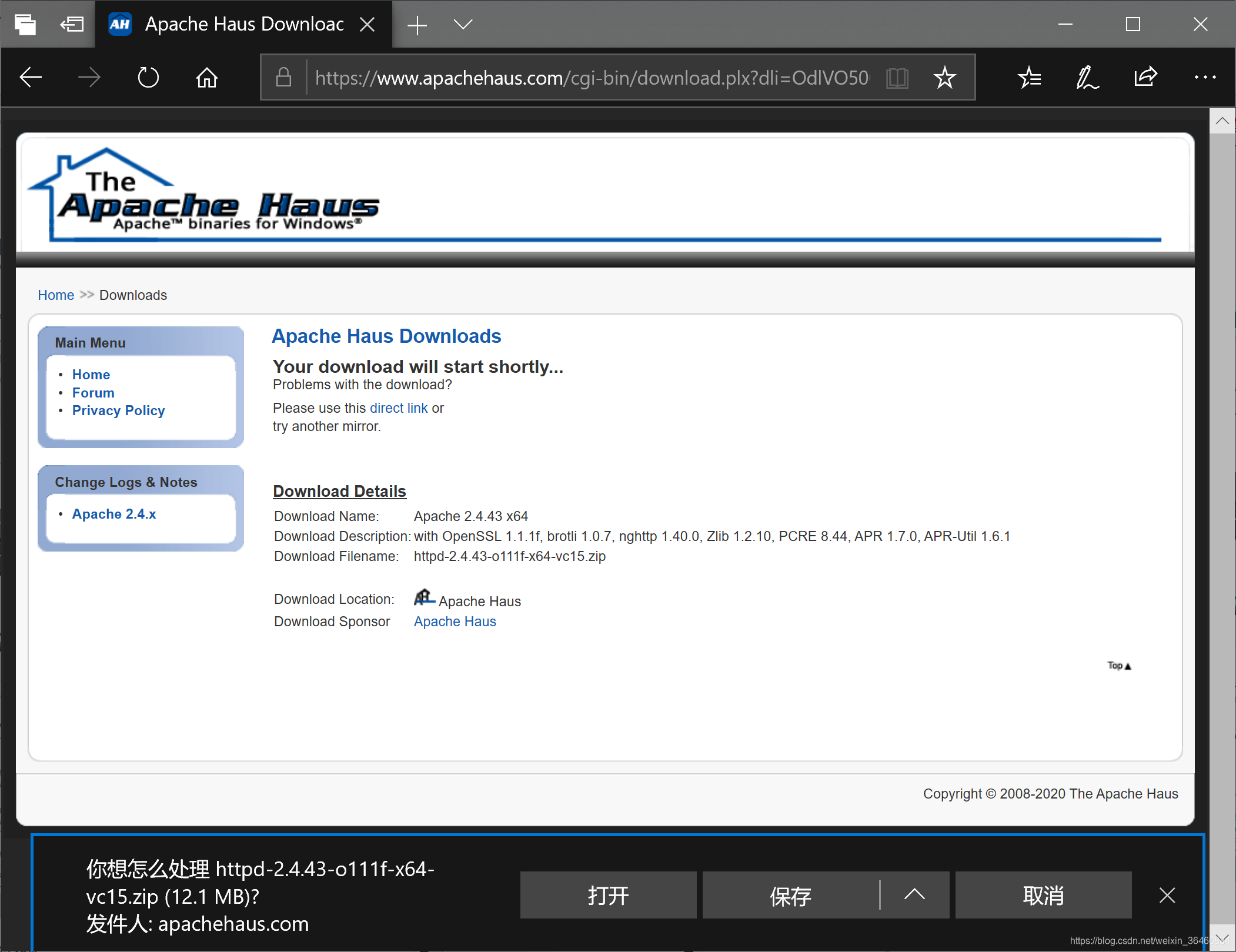Click the address bar URL
This screenshot has width=1236, height=952.
click(x=592, y=78)
